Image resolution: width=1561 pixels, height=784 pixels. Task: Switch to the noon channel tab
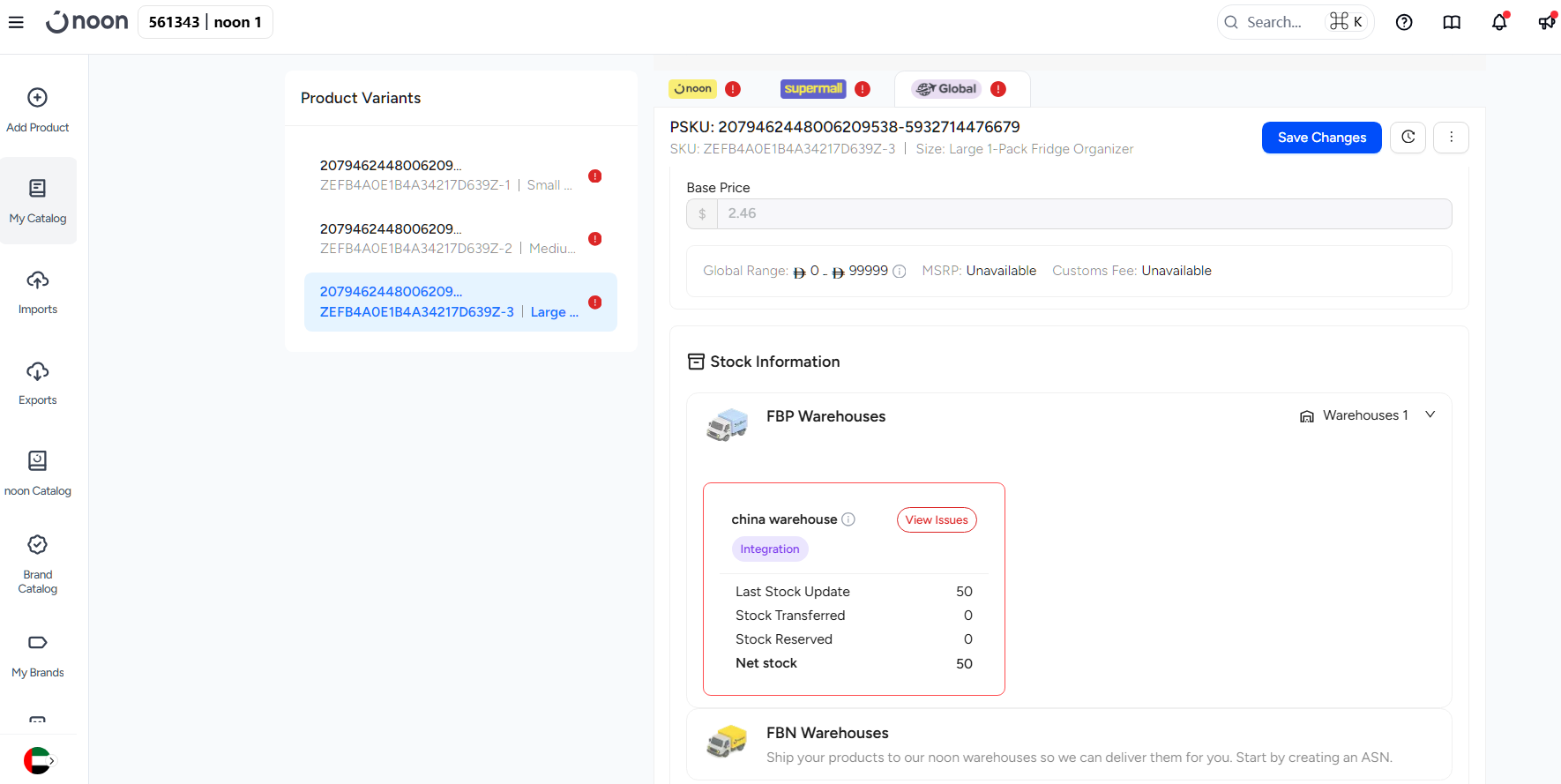coord(705,89)
